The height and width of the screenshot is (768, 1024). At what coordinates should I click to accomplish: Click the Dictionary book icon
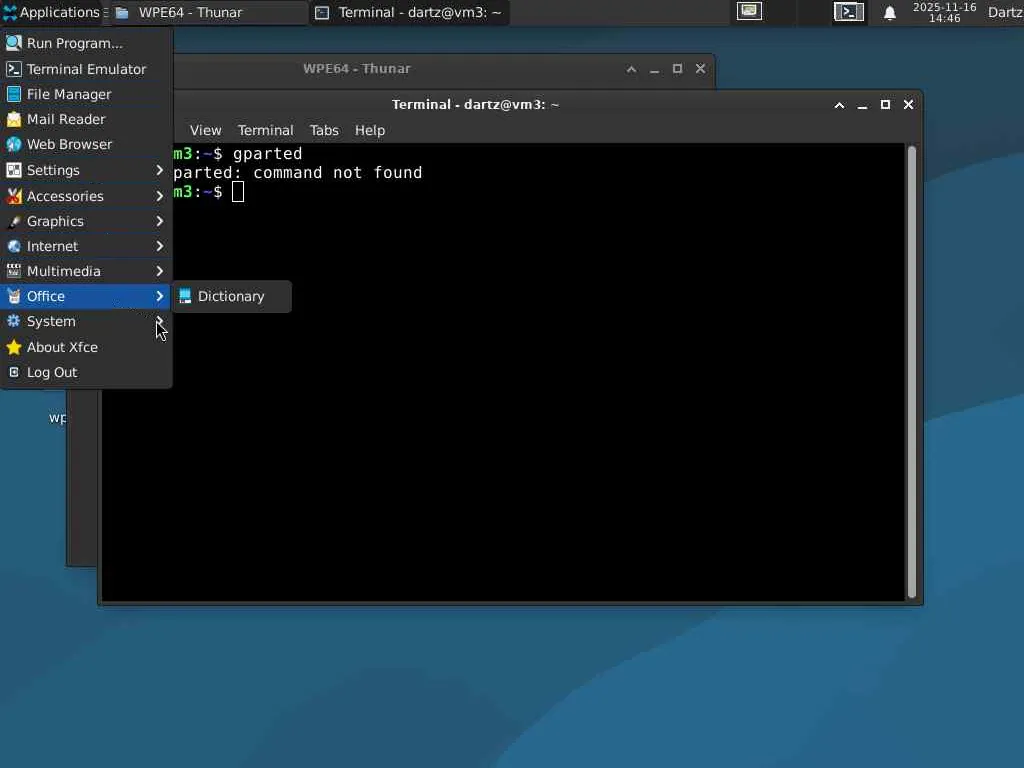(x=185, y=296)
